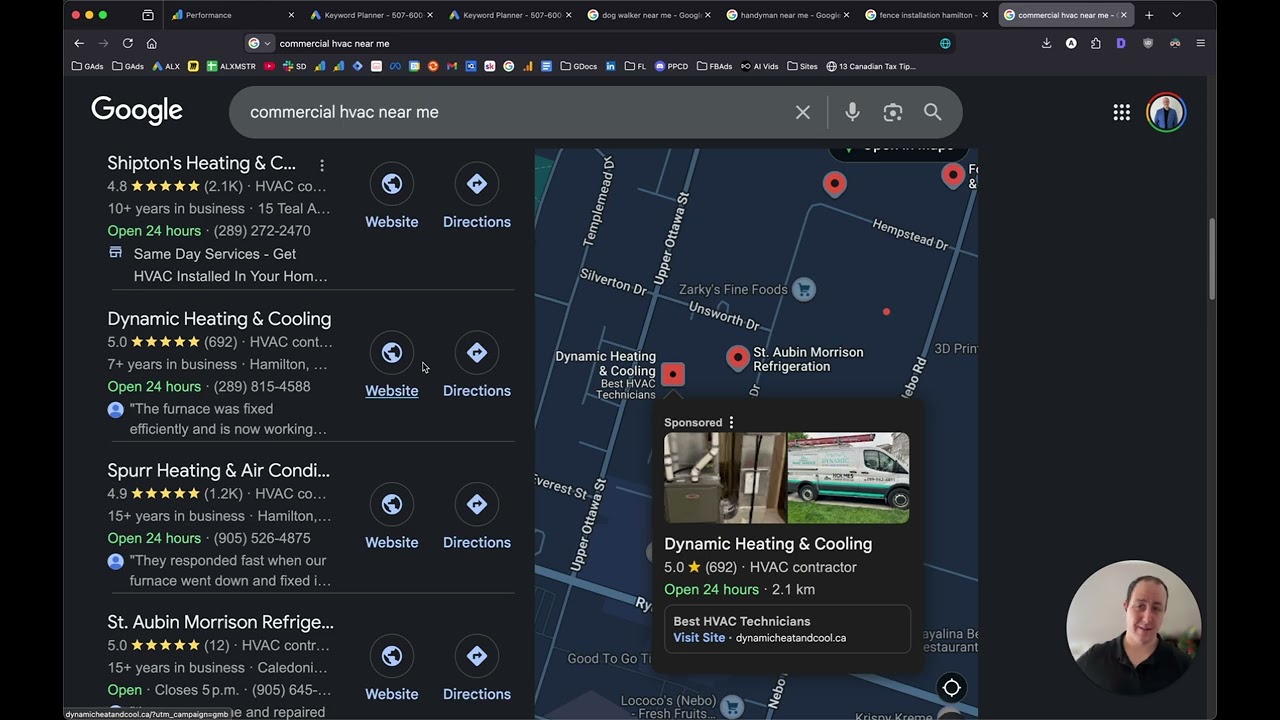Click the magnifier search button
The width and height of the screenshot is (1280, 720).
click(x=932, y=112)
